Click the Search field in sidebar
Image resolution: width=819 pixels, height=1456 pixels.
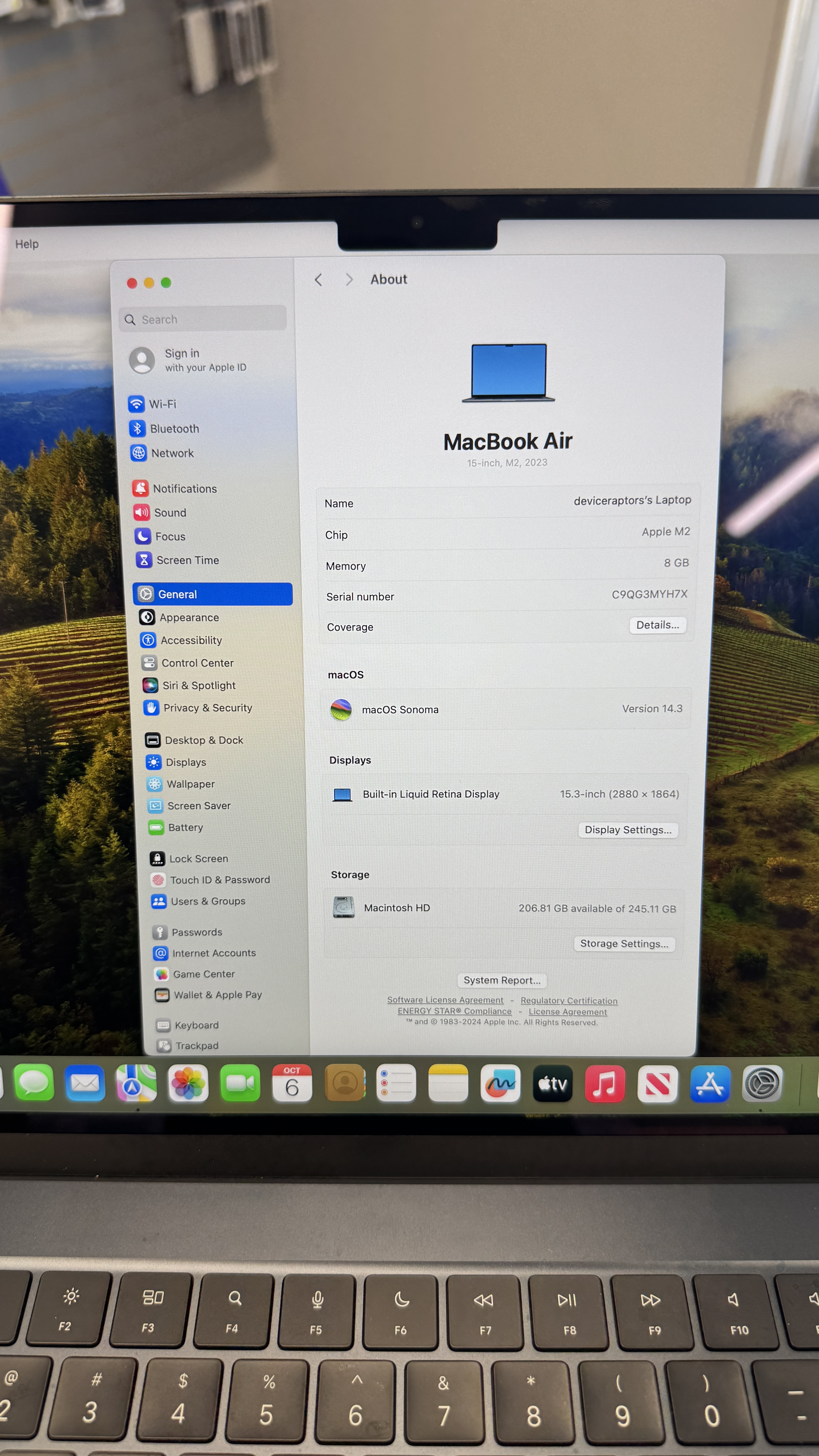[x=203, y=319]
